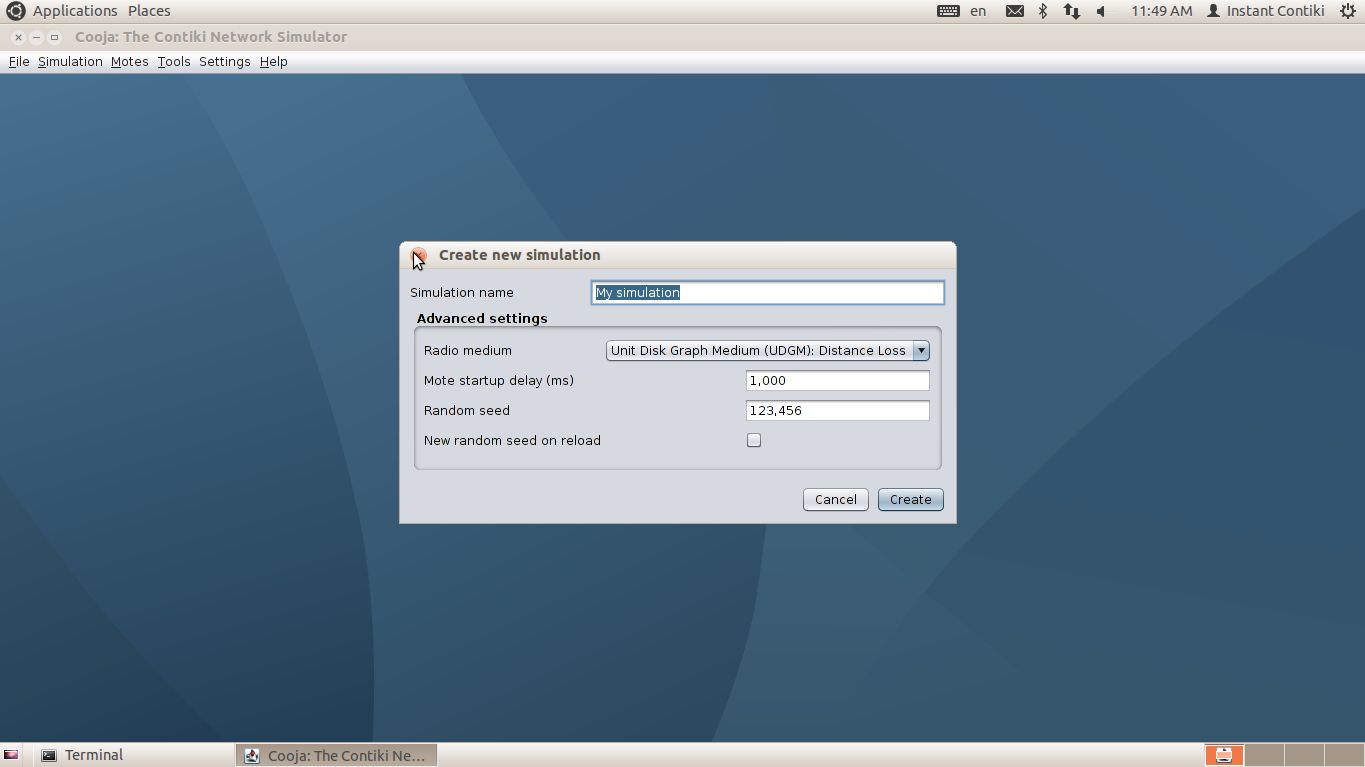The width and height of the screenshot is (1365, 767).
Task: Click the Create button
Action: (910, 500)
